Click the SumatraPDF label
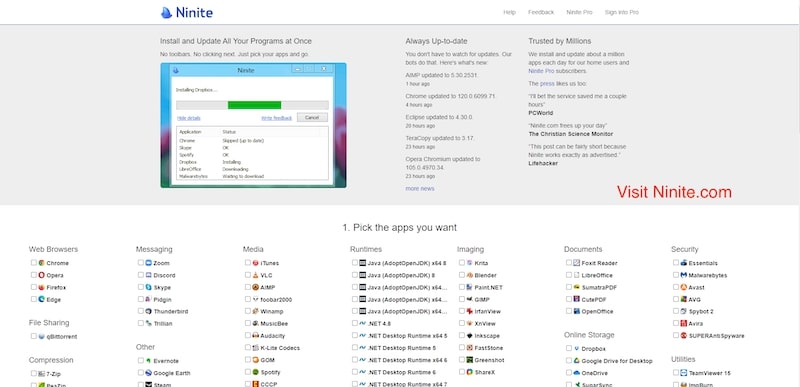The height and width of the screenshot is (387, 800). click(599, 288)
